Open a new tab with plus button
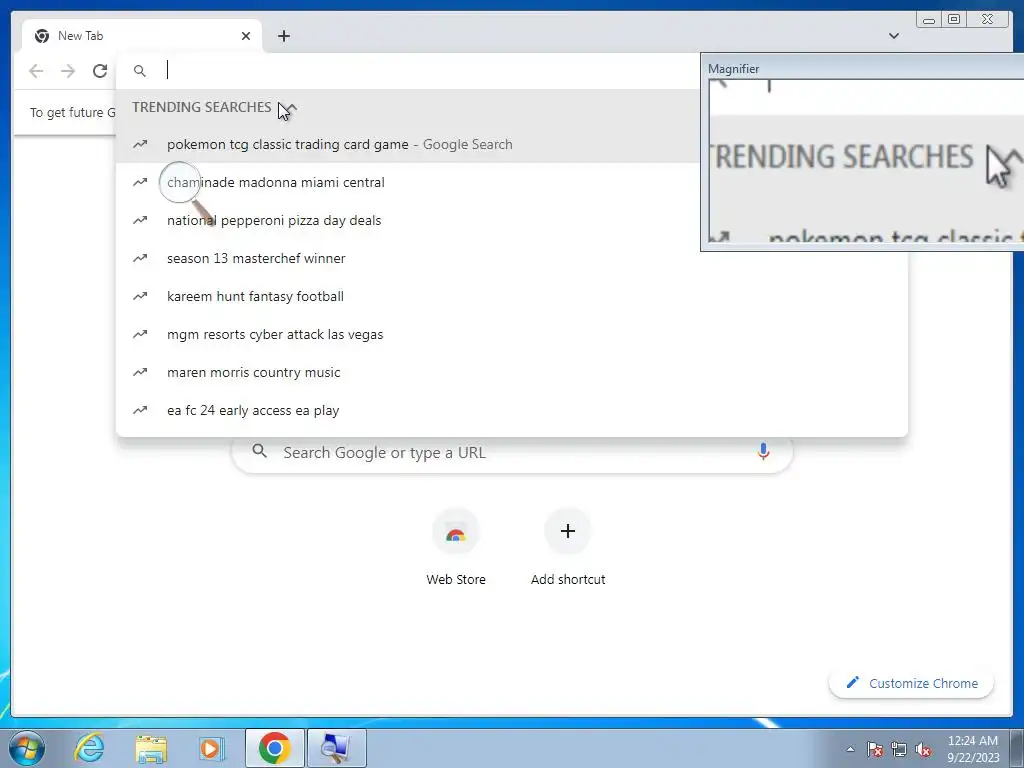This screenshot has width=1024, height=768. 283,36
